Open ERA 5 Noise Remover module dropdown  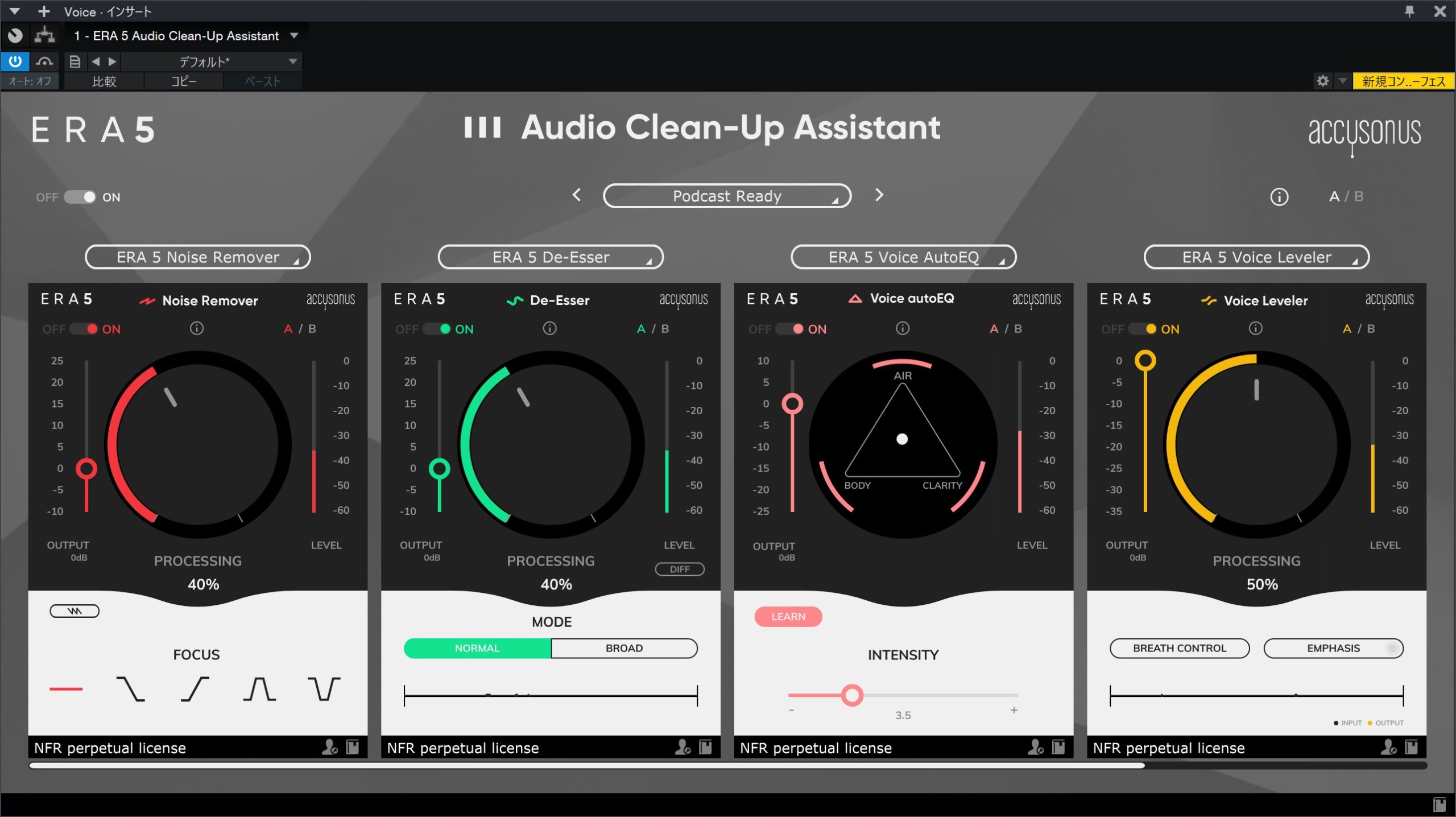tap(198, 257)
